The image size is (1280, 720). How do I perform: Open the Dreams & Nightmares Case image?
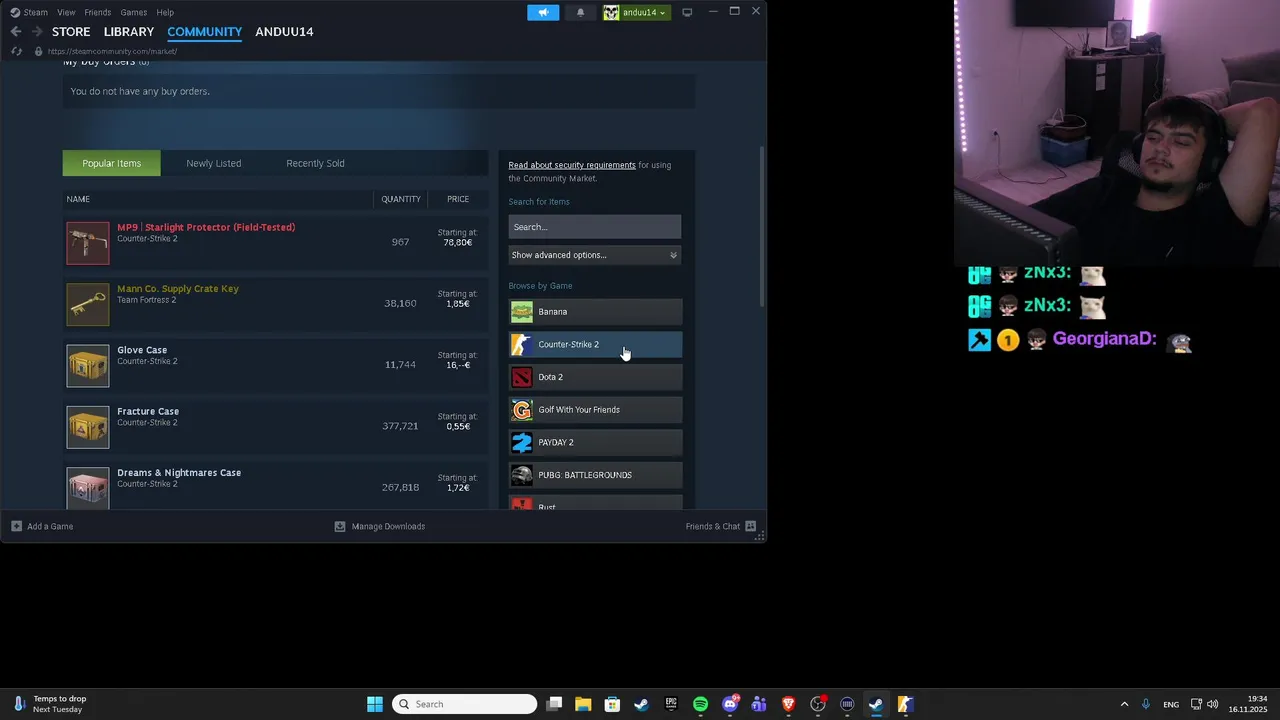click(88, 488)
